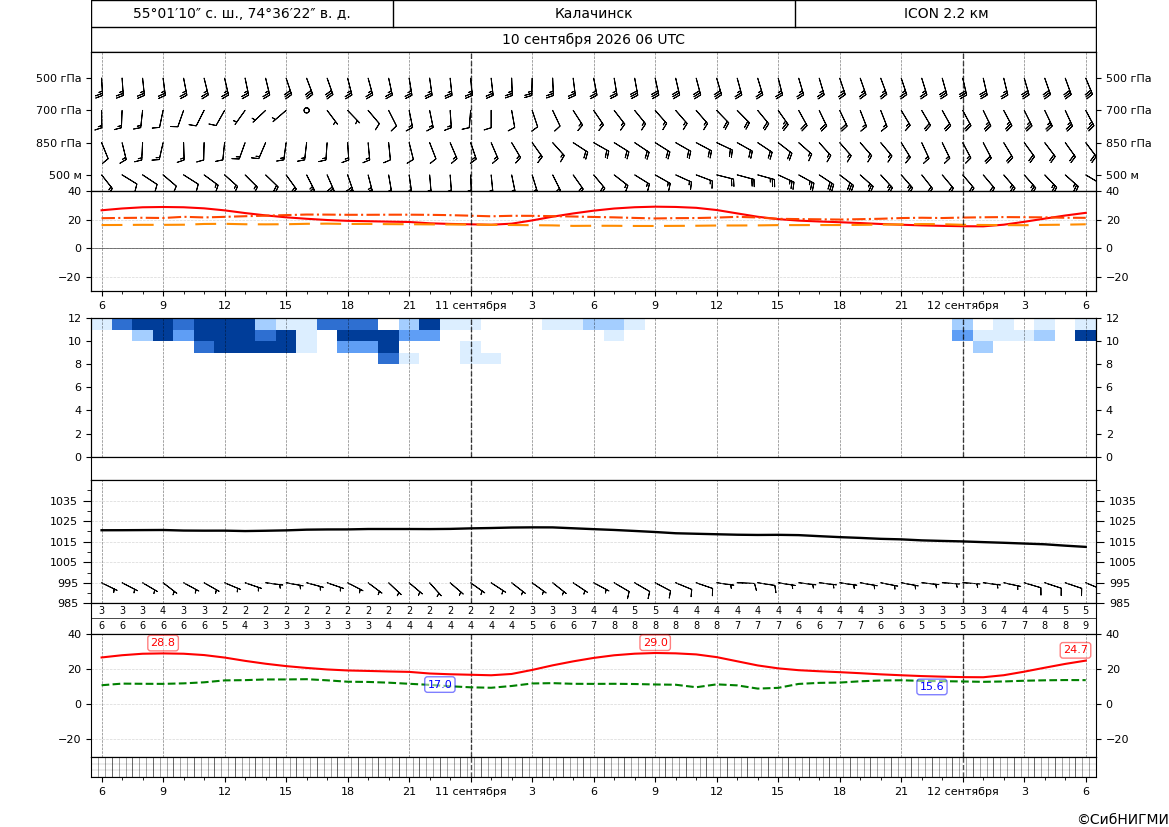1169x827 pixels.
Task: Click the black sea-level pressure curve
Action: [593, 529]
